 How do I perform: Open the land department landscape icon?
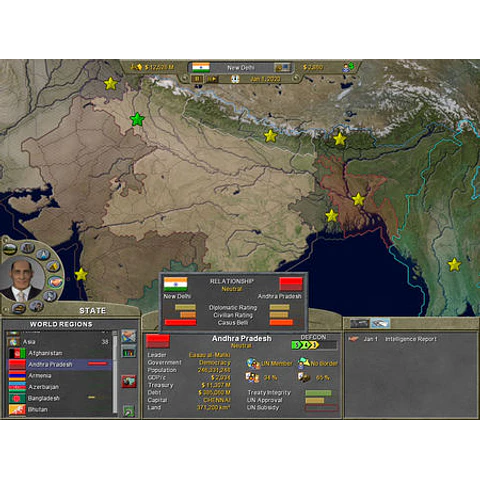coord(10,249)
